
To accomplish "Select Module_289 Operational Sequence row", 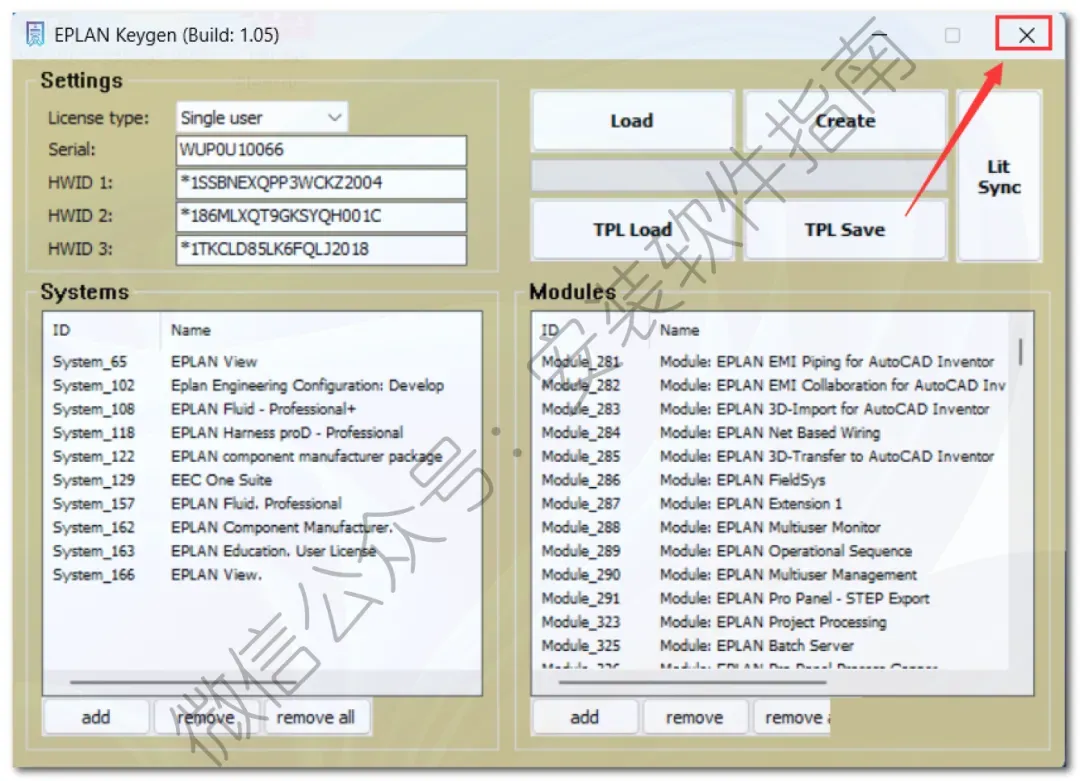I will [771, 551].
